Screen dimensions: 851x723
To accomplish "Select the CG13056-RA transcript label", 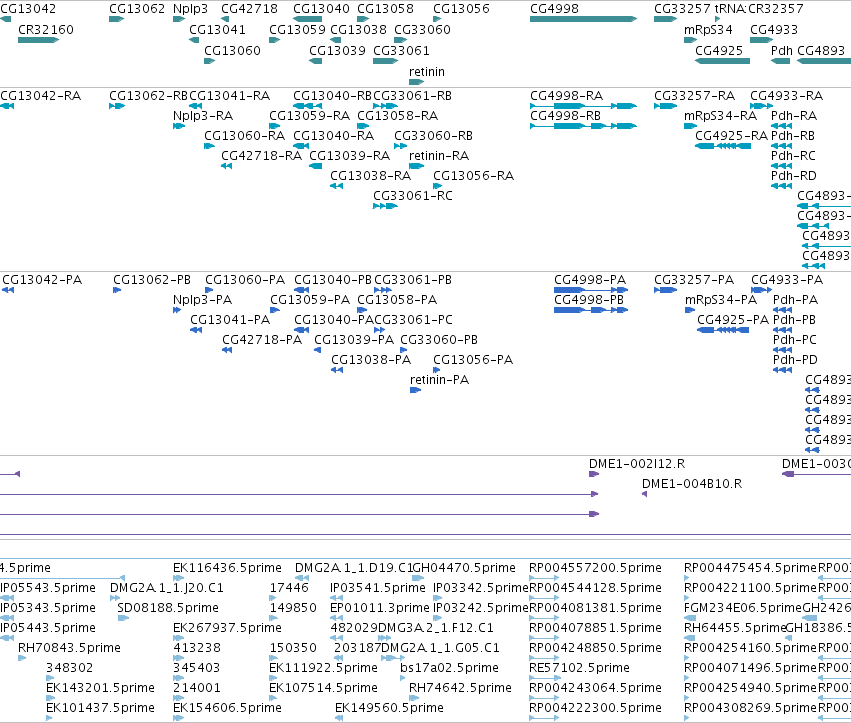I will pyautogui.click(x=473, y=176).
